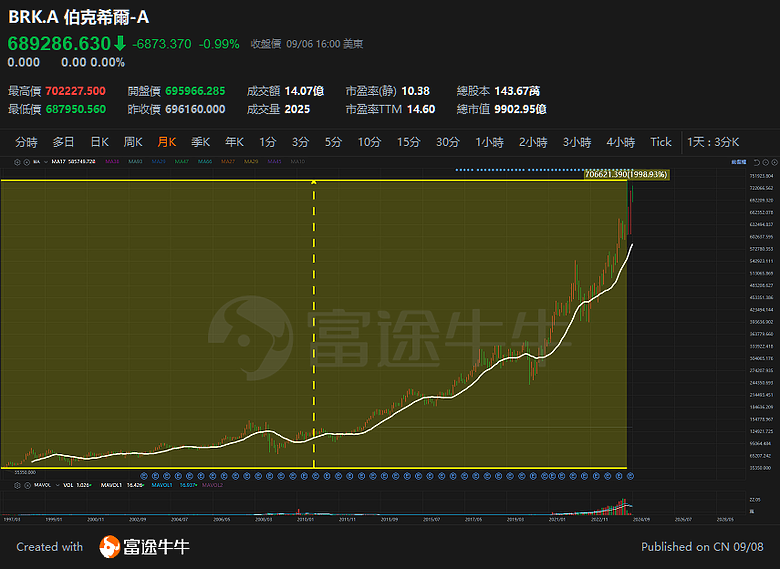Click the yellow X marker atop dashed line
Screen dimensions: 780x569
(314, 182)
